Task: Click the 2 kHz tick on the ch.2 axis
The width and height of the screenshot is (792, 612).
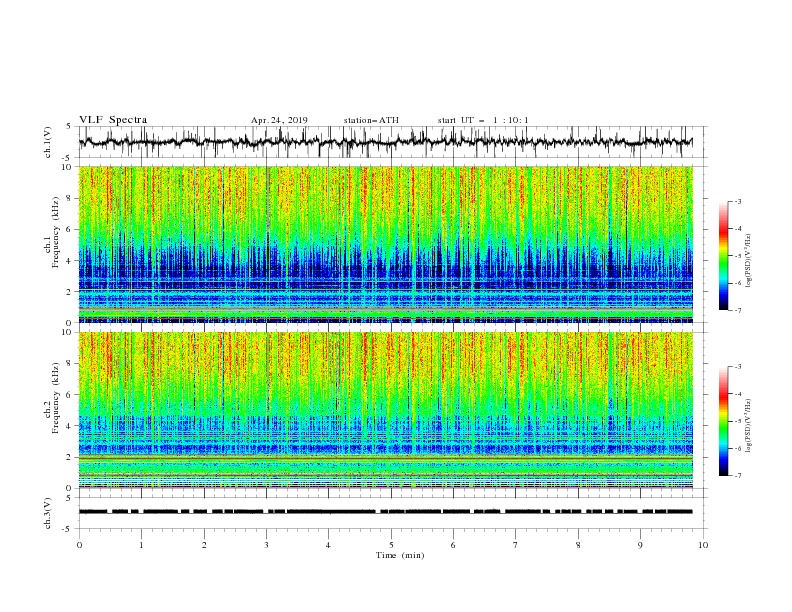Action: 70,457
